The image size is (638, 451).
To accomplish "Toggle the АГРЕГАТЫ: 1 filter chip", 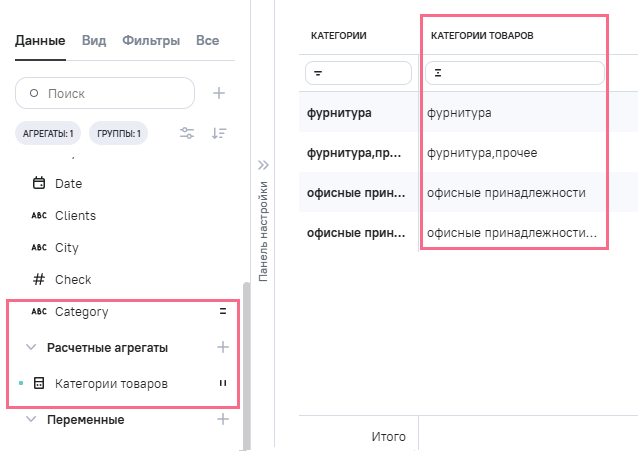I will point(48,133).
